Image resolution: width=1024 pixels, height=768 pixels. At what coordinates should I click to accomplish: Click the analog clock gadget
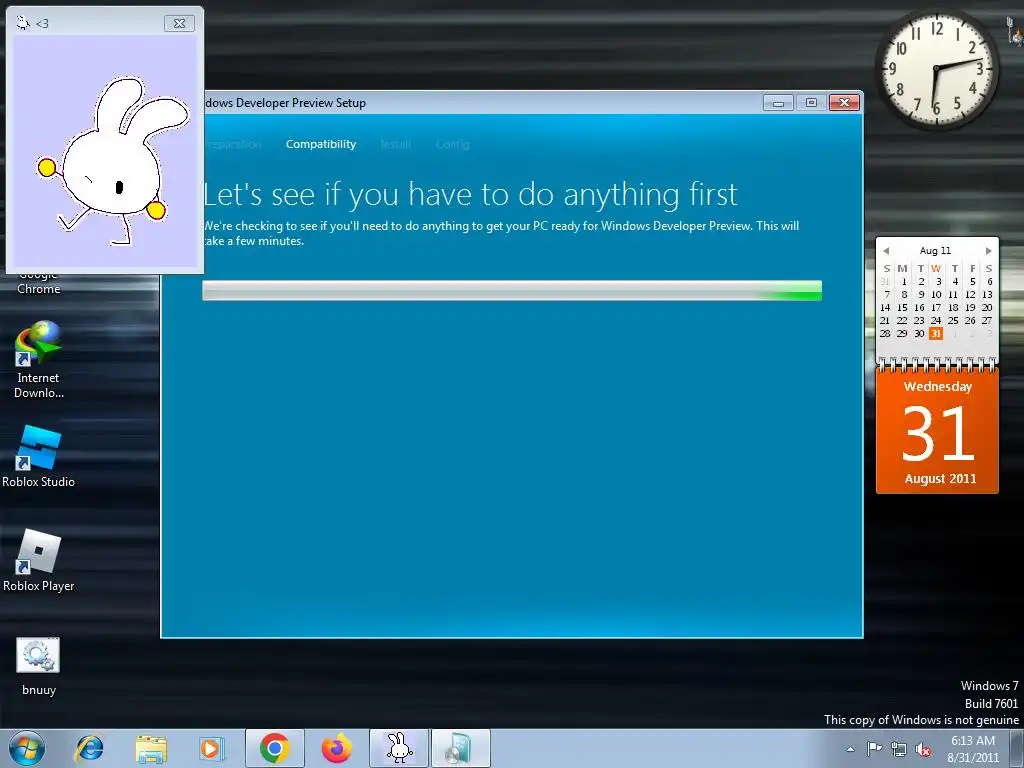(x=936, y=69)
